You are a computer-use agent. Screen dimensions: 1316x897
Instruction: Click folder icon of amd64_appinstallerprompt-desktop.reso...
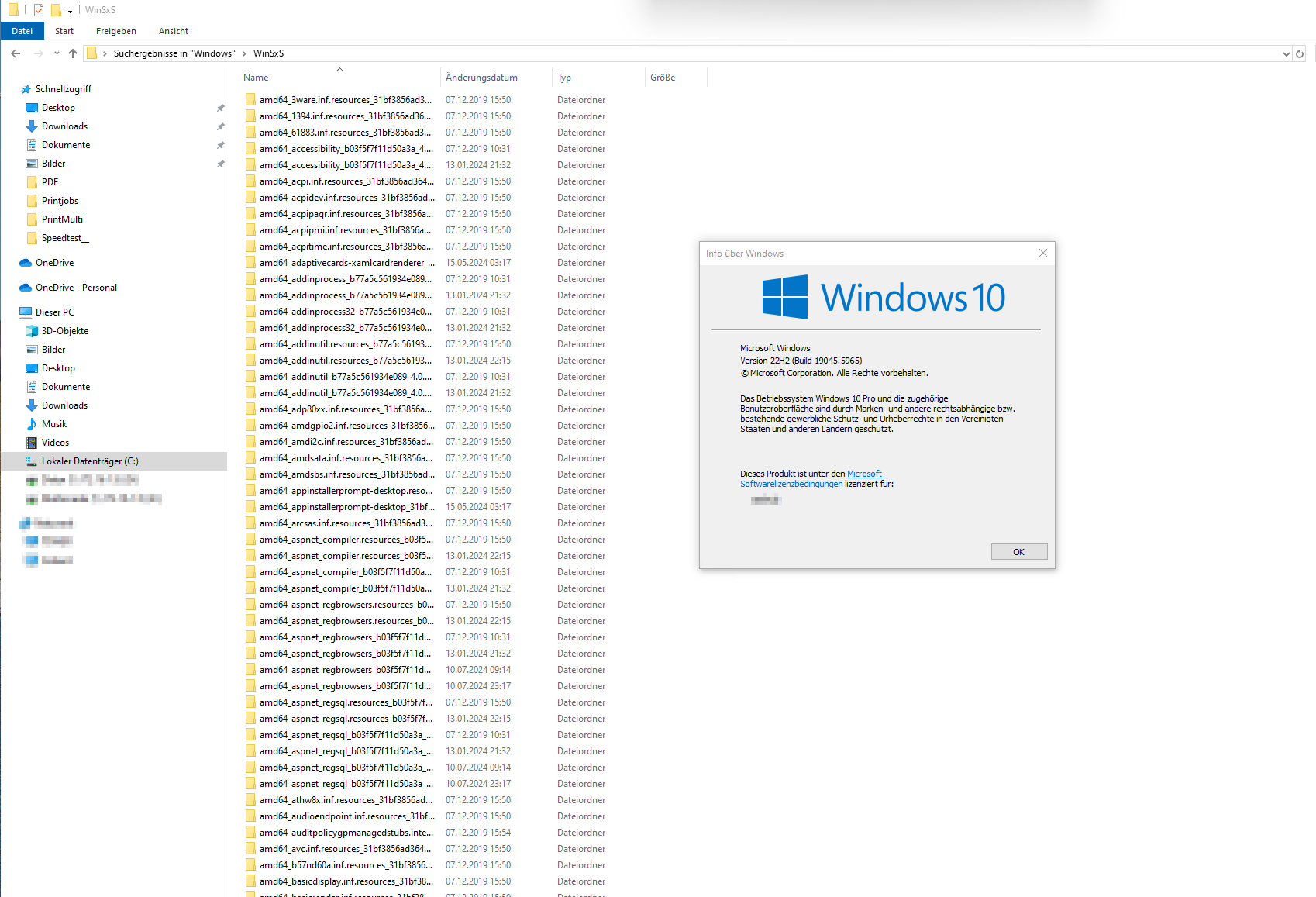click(x=251, y=491)
